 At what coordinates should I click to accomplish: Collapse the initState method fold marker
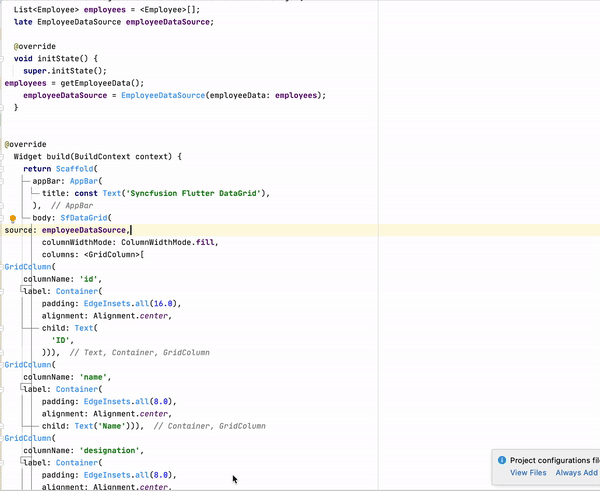[x=5, y=59]
